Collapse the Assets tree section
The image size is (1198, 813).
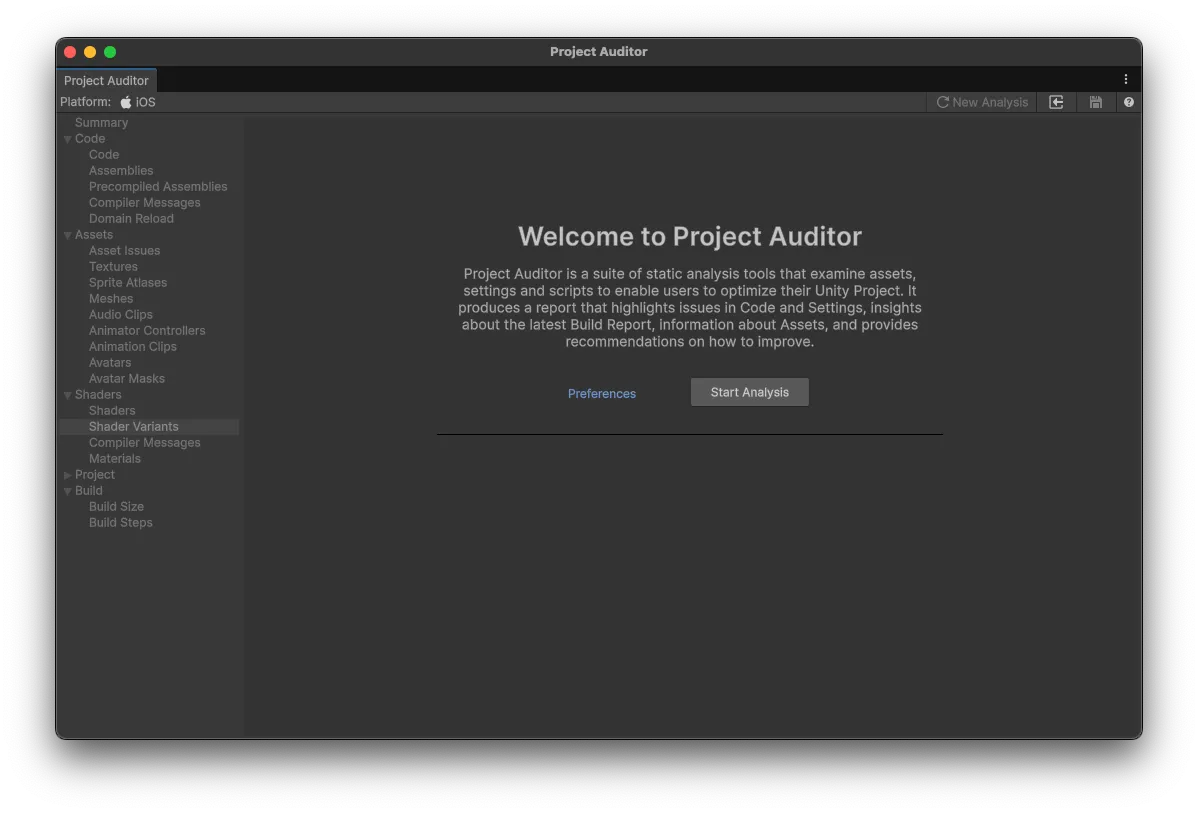[68, 235]
